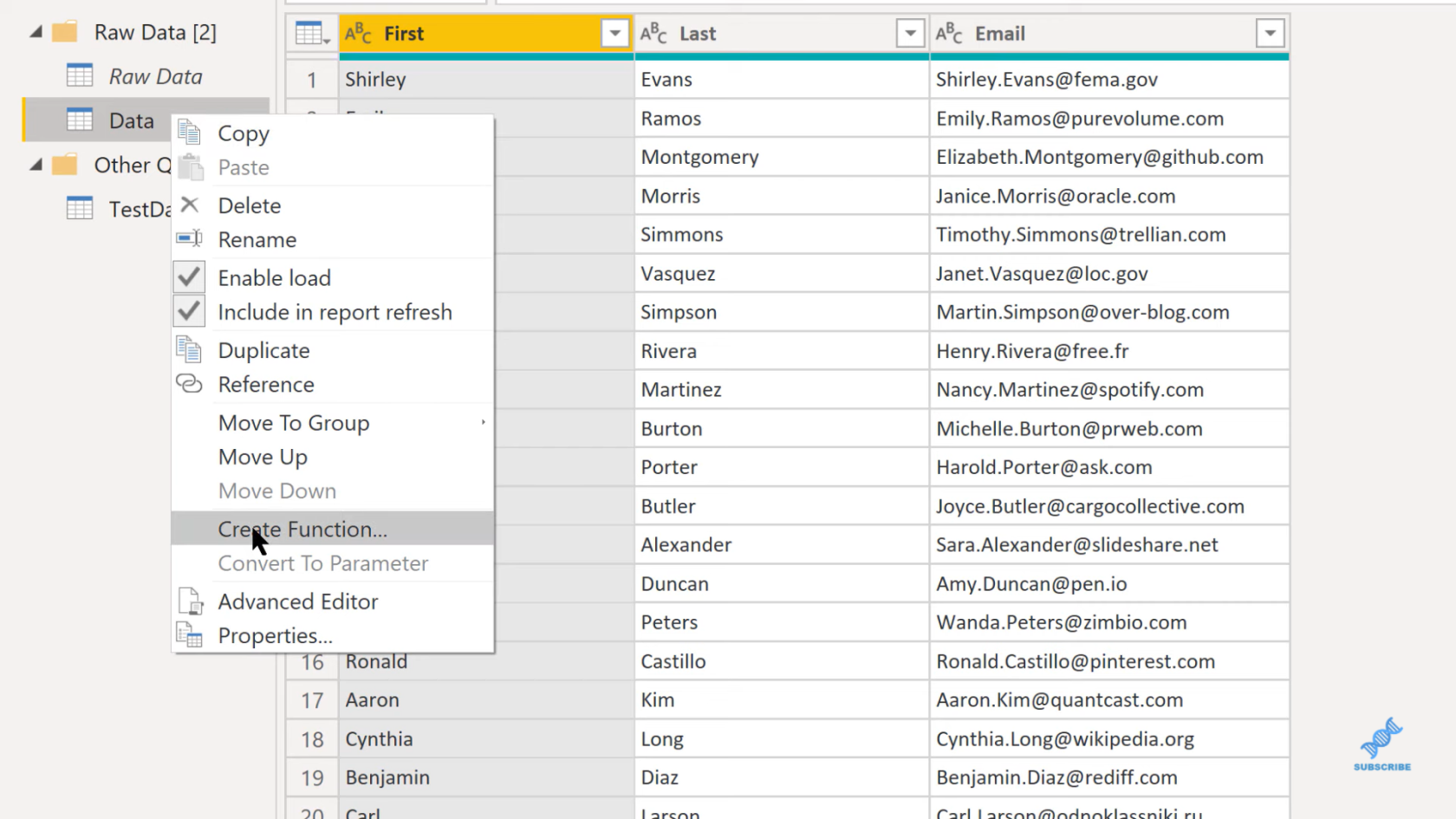Select row number 1
Image resolution: width=1456 pixels, height=819 pixels.
pos(312,80)
